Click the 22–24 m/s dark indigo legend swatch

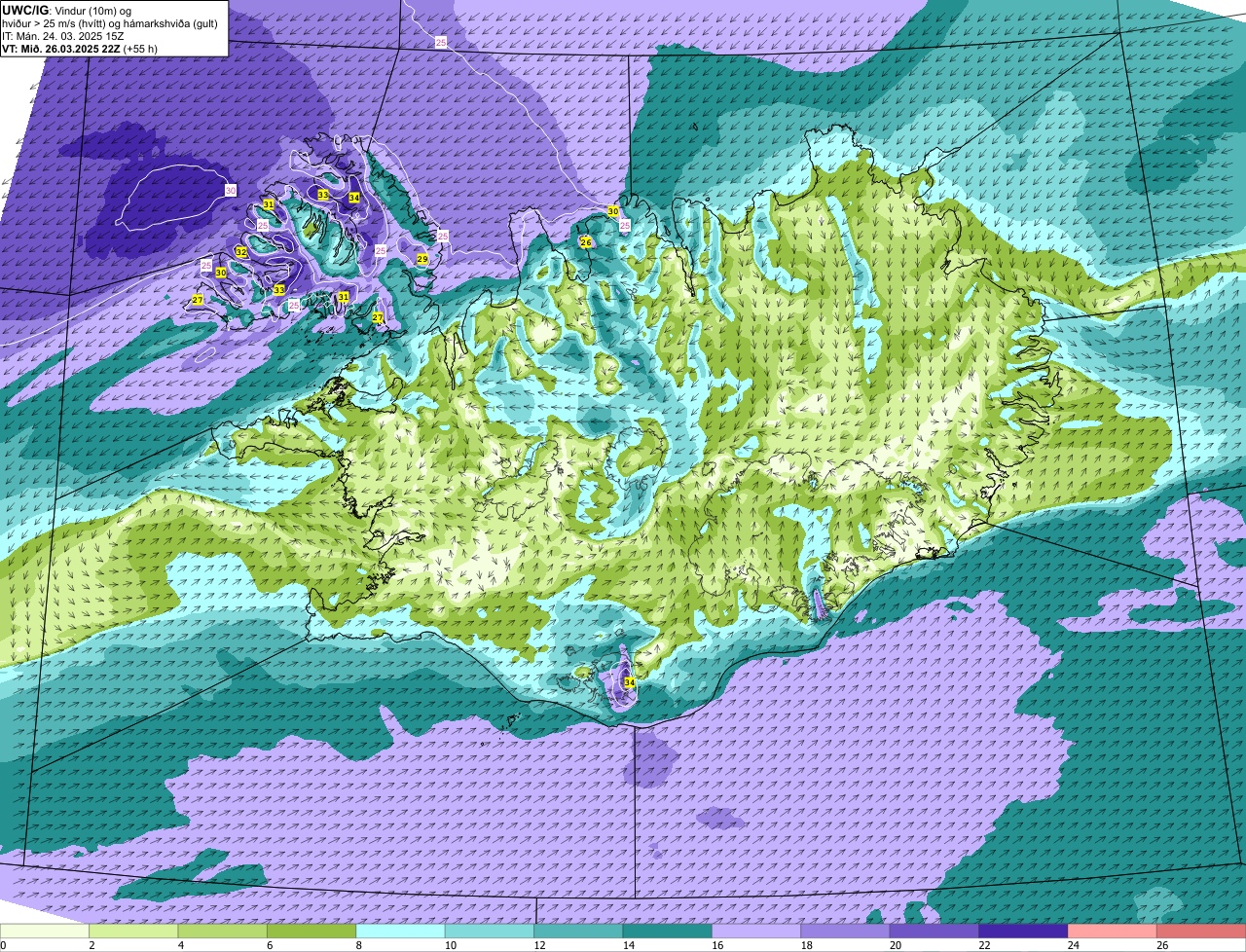pyautogui.click(x=1023, y=931)
